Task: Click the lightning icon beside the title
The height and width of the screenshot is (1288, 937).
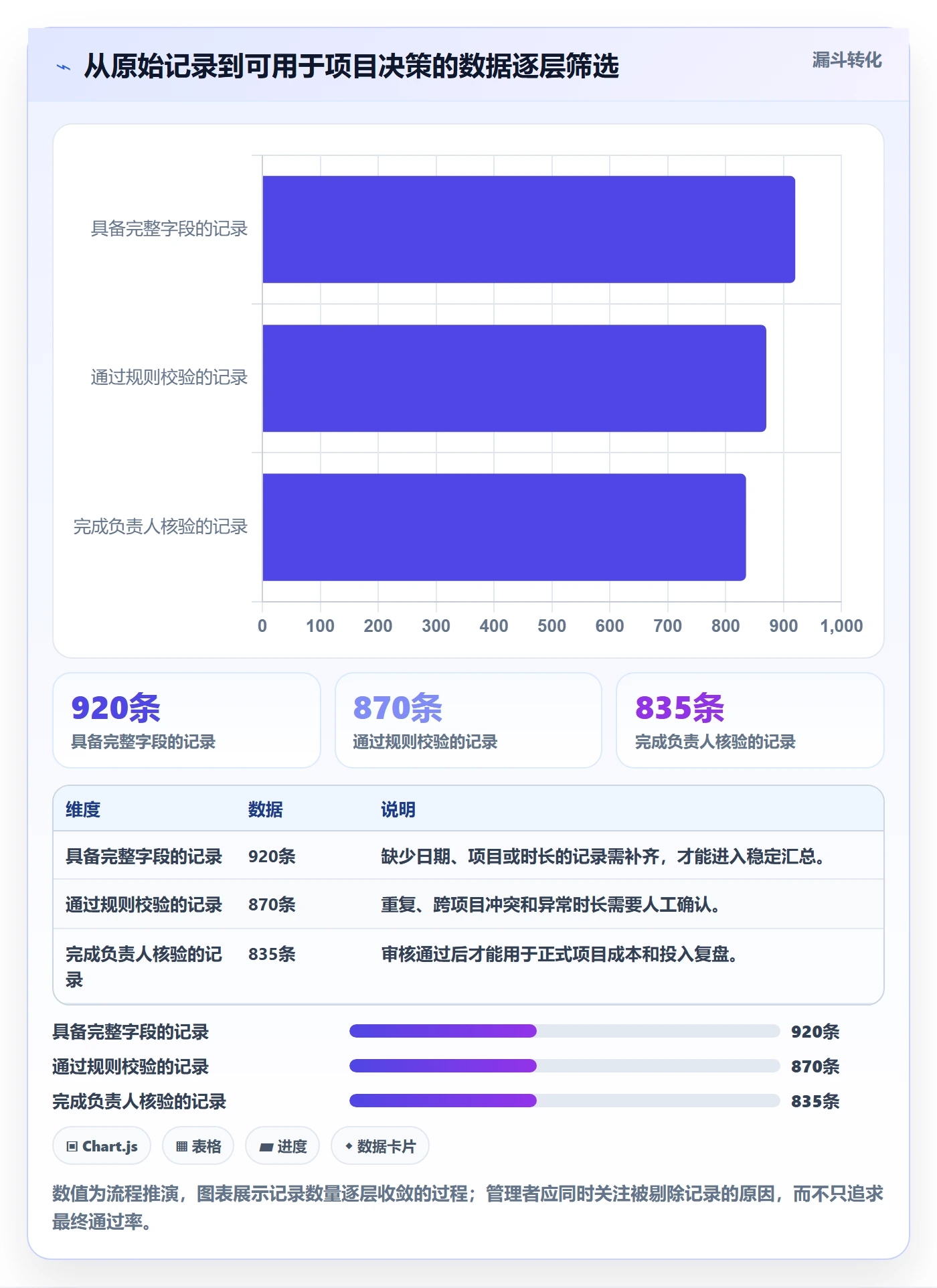Action: (64, 67)
